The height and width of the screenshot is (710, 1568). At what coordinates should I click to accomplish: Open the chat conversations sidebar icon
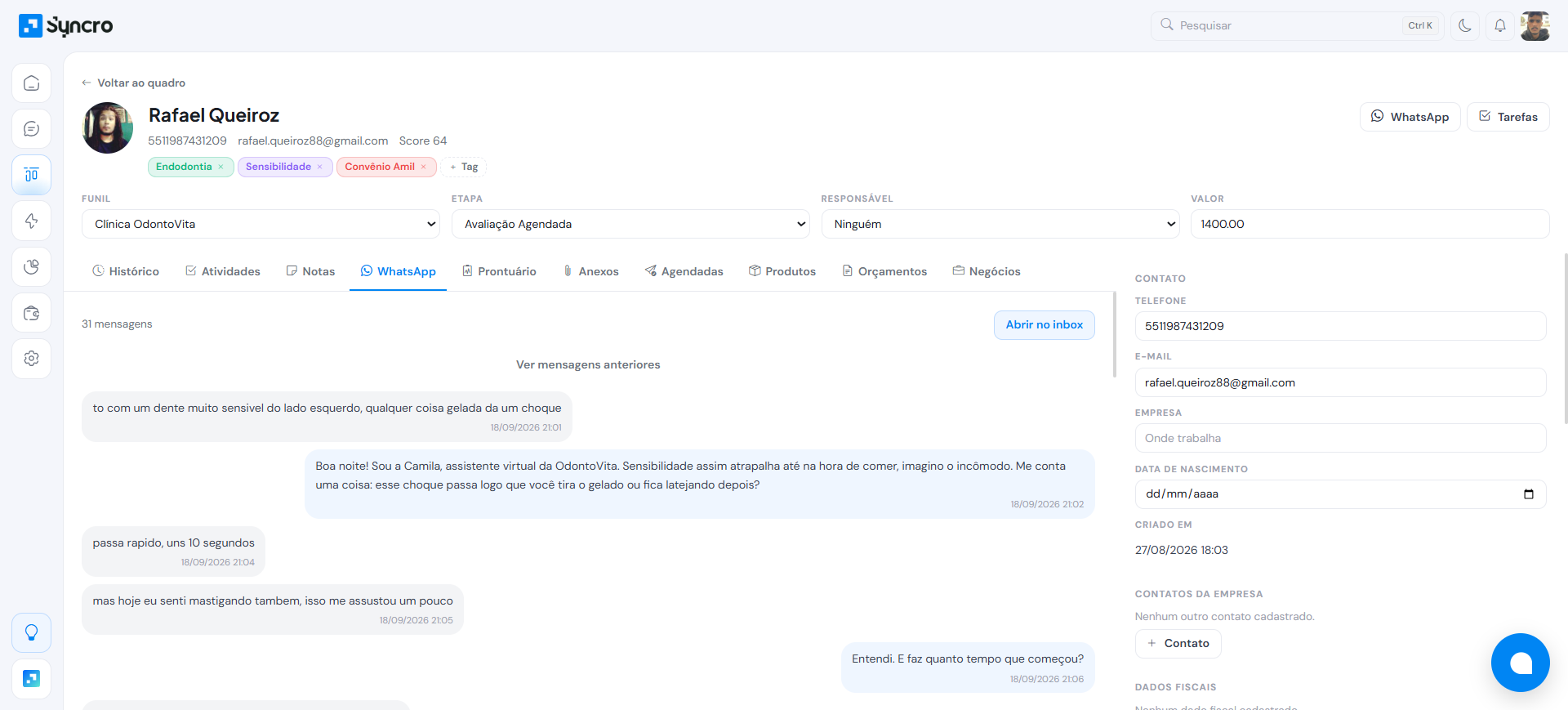[x=32, y=129]
